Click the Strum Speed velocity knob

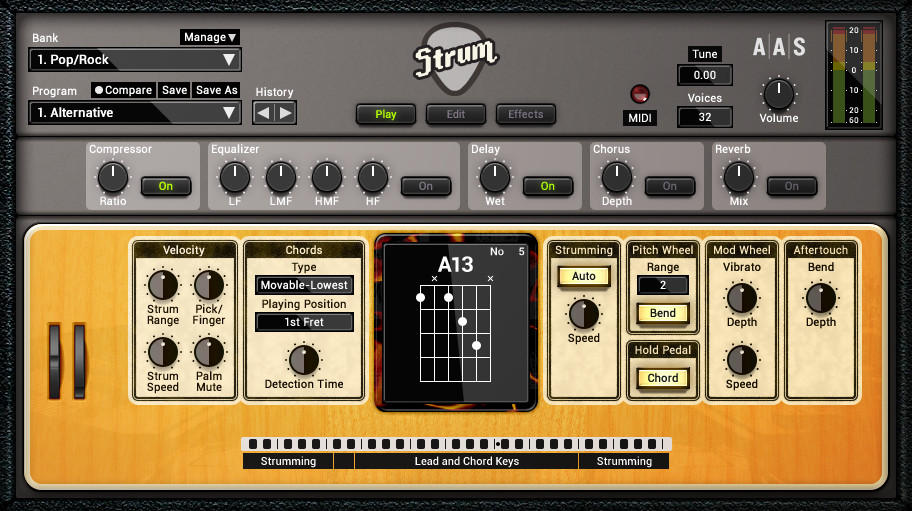163,352
